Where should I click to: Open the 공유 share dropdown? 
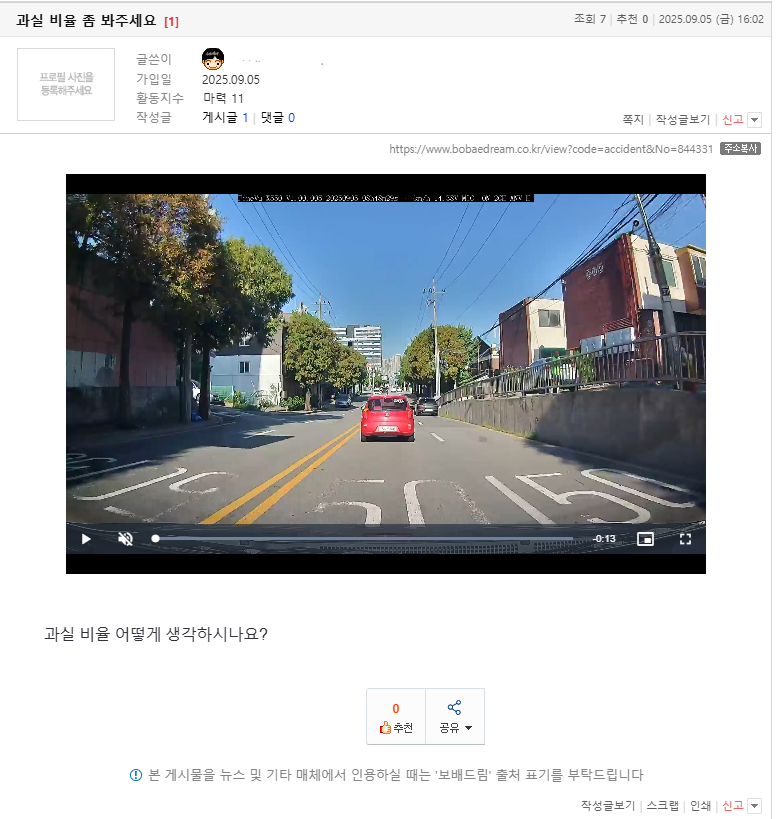(455, 717)
